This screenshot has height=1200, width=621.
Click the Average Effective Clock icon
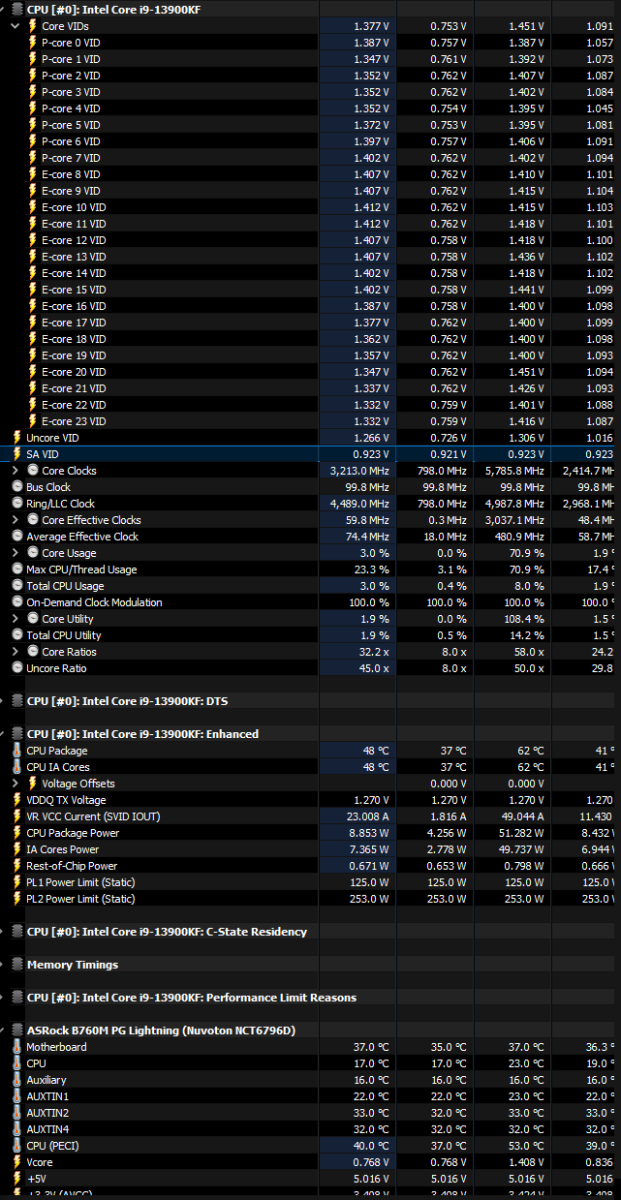pyautogui.click(x=17, y=537)
